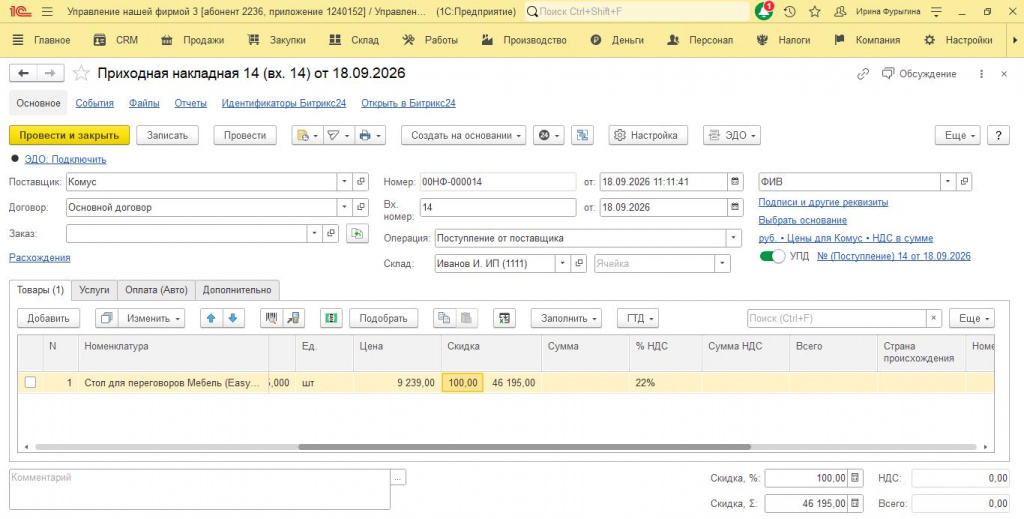The image size is (1024, 519).
Task: Open favorites star in title bar
Action: coord(814,12)
